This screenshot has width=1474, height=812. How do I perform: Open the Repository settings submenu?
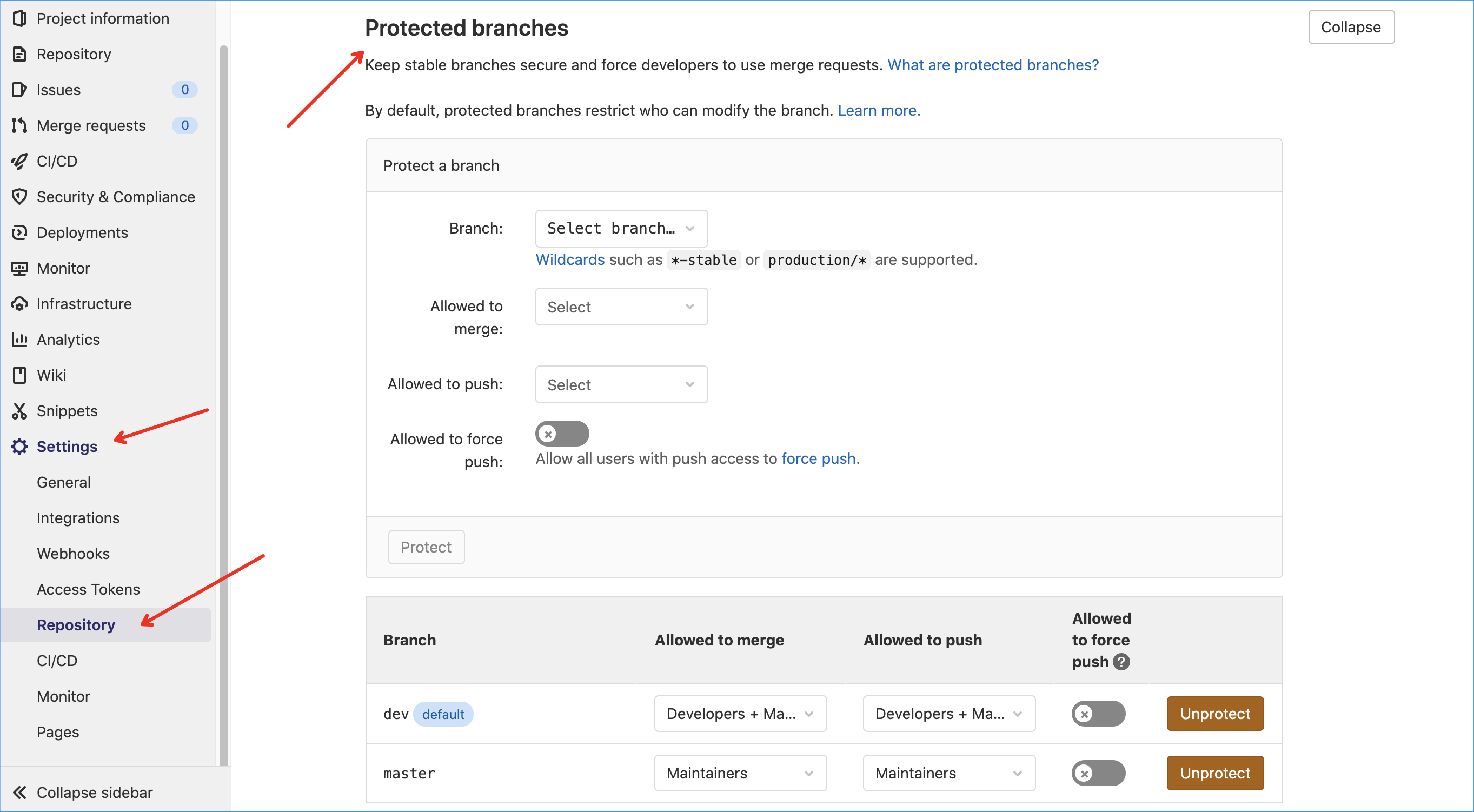(x=76, y=624)
